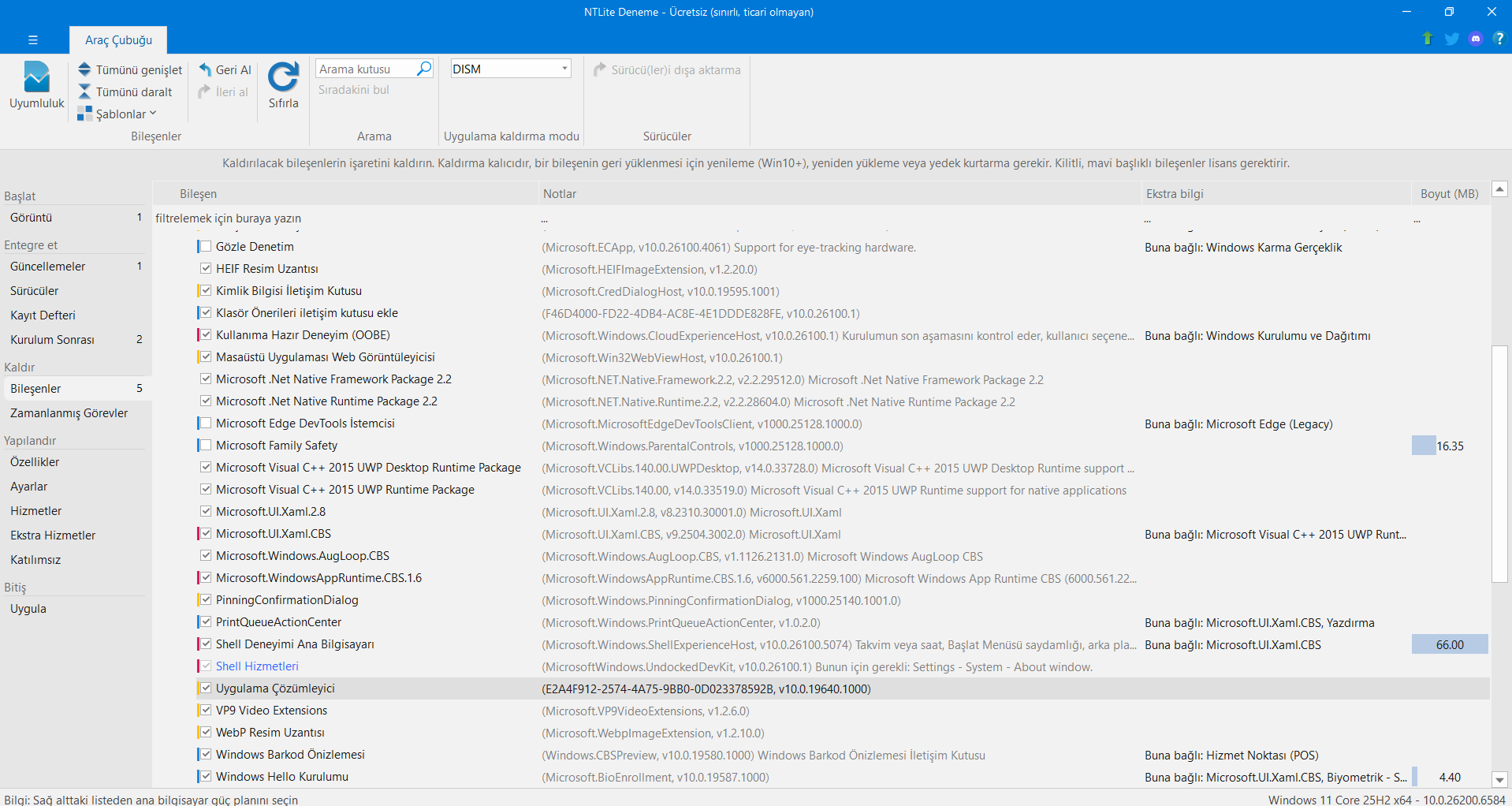This screenshot has width=1512, height=806.
Task: Sort by the Boyut (MB) column header
Action: pos(1450,194)
